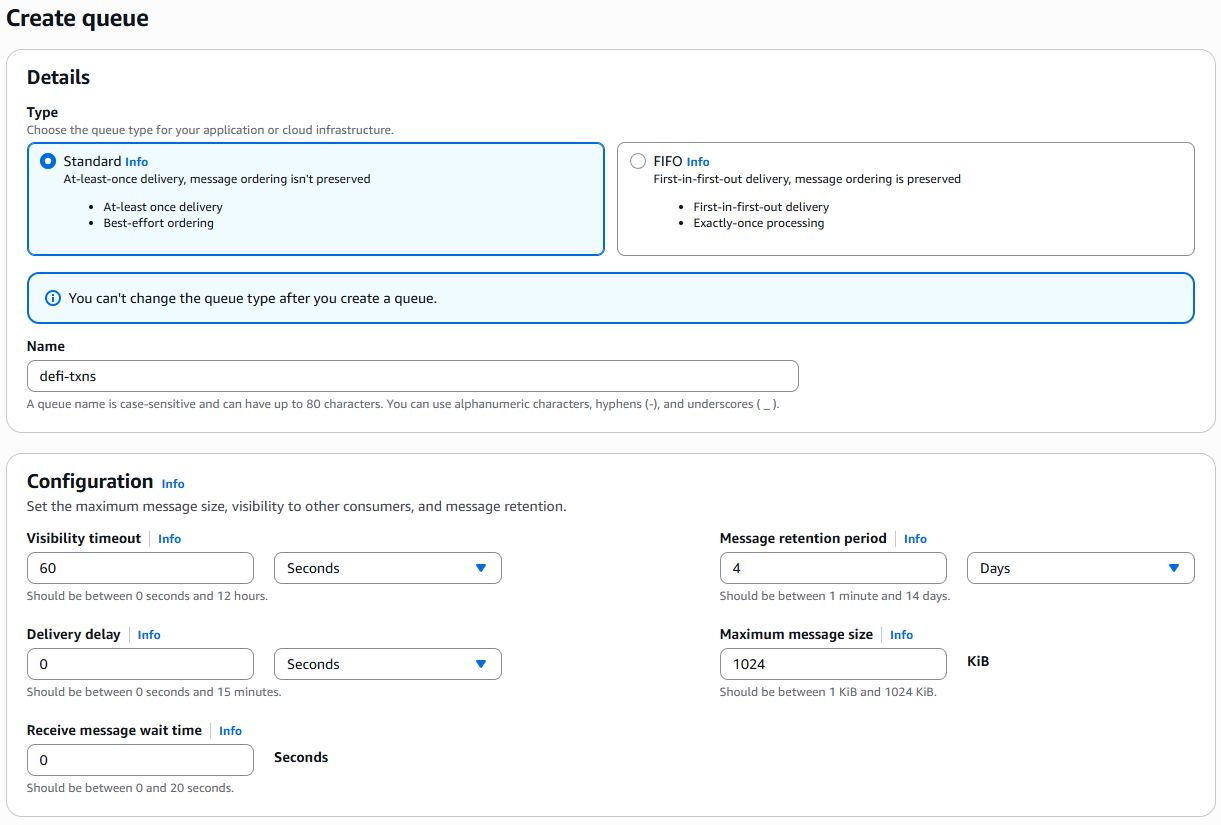
Task: Expand the Delivery delay units dropdown
Action: (387, 664)
